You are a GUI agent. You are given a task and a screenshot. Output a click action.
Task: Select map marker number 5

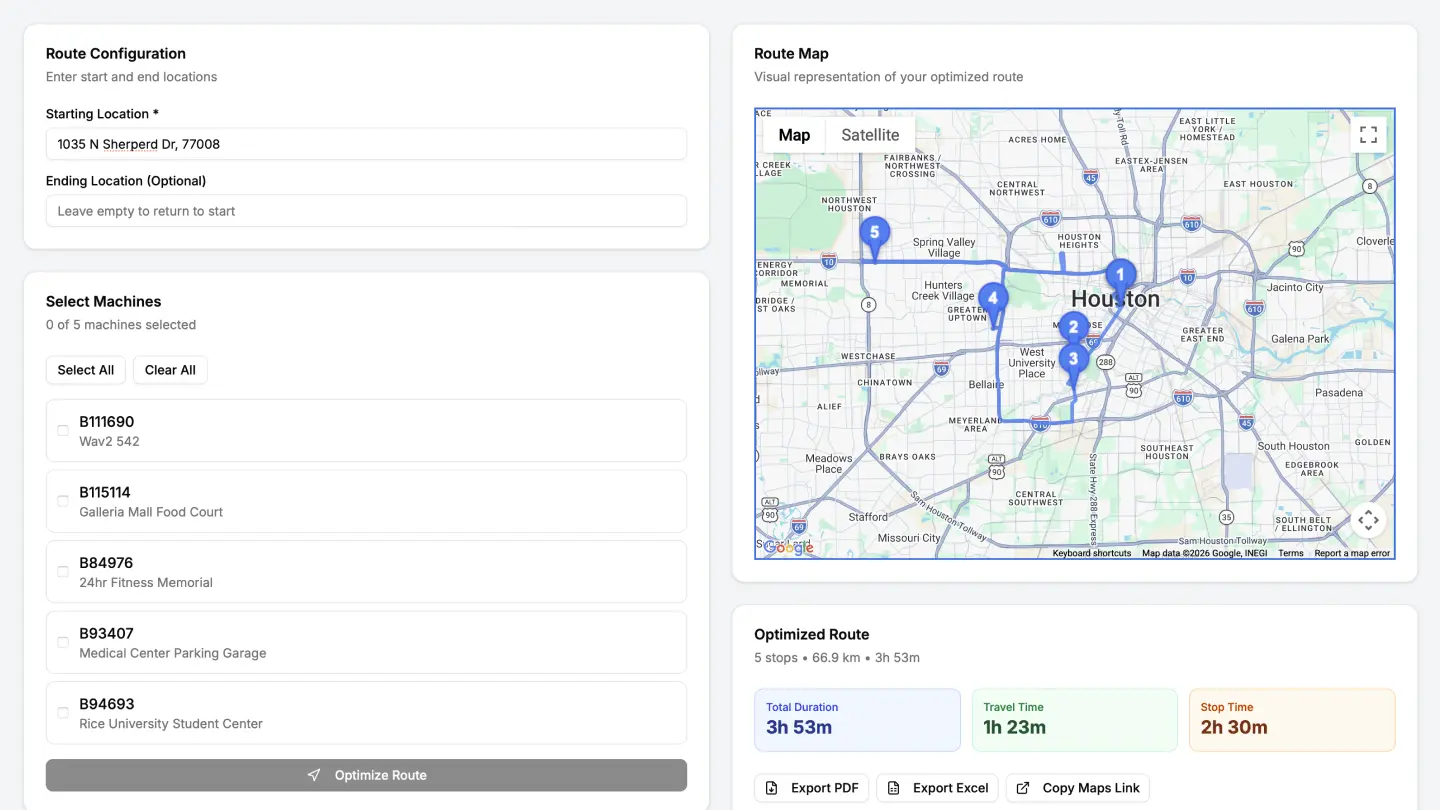pos(875,232)
